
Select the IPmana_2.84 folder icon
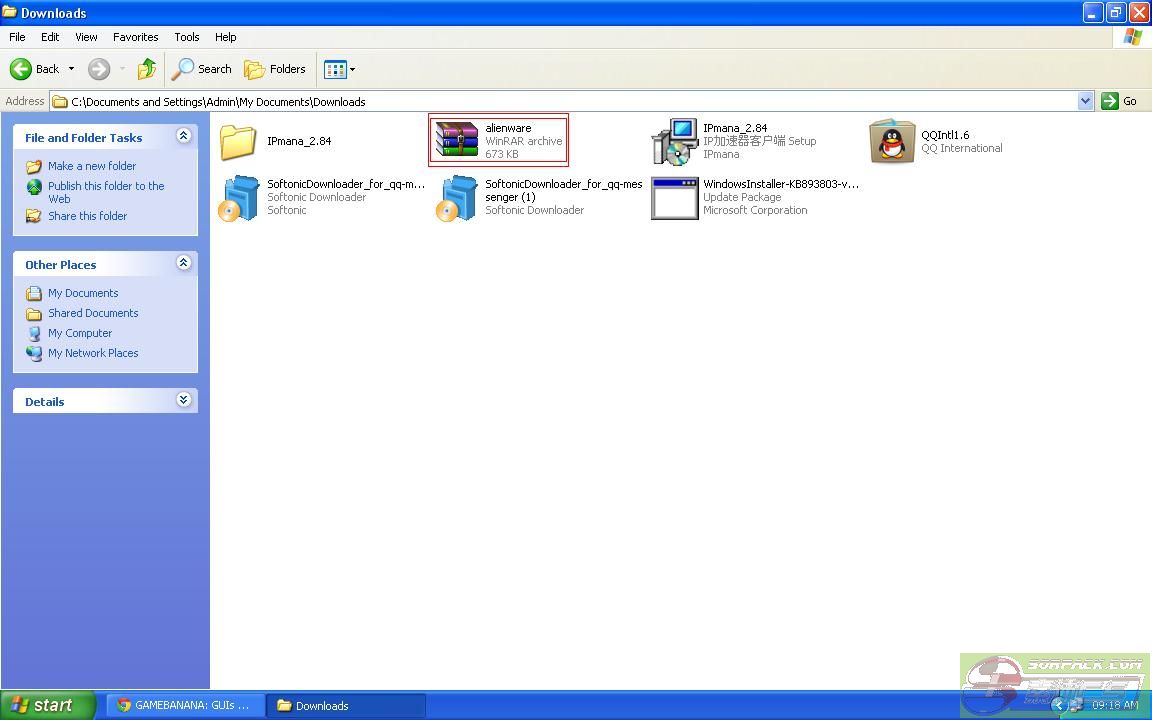[x=238, y=141]
